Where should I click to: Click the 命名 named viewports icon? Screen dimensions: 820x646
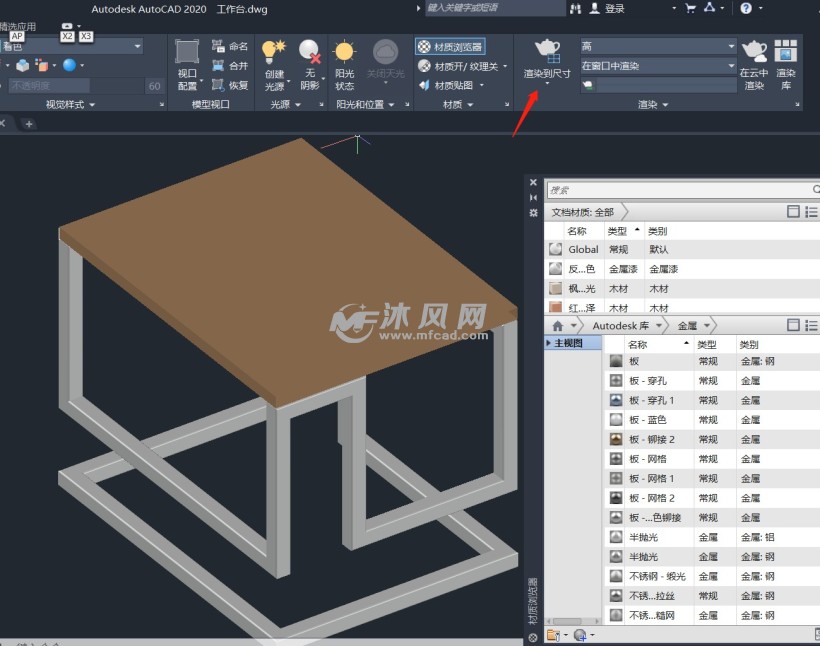[218, 46]
